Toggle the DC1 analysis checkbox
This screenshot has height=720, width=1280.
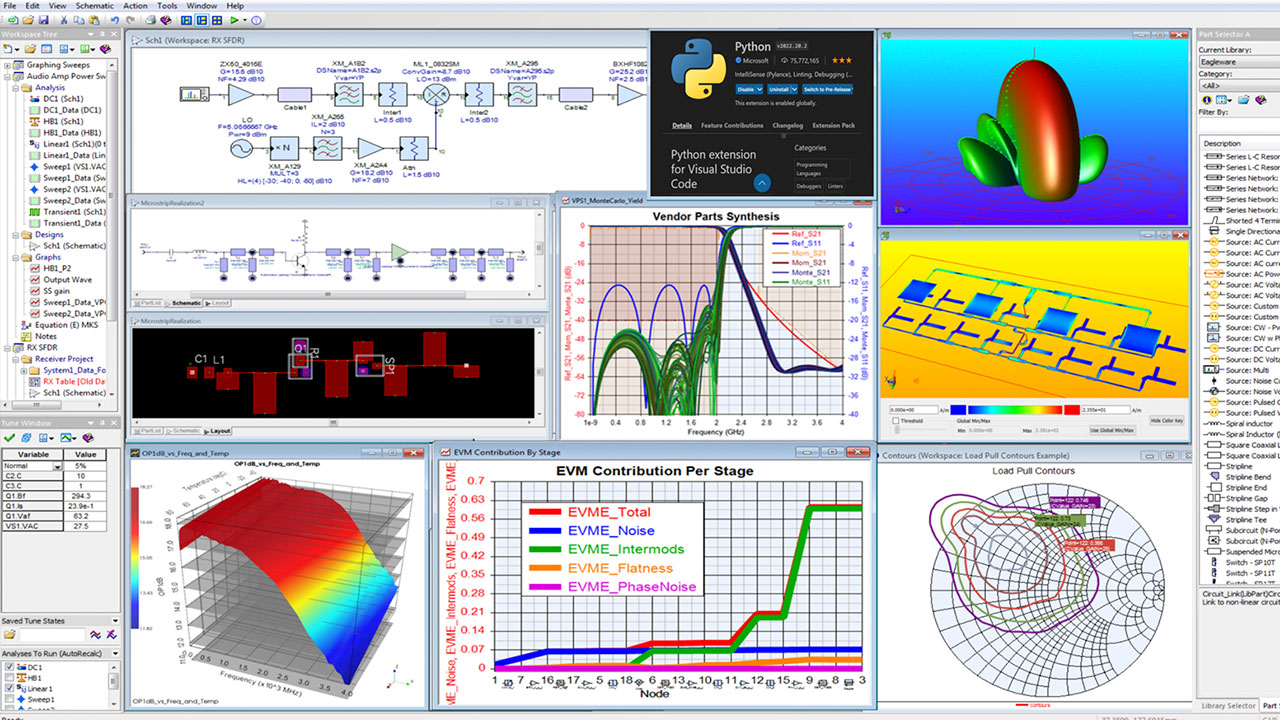pos(10,667)
